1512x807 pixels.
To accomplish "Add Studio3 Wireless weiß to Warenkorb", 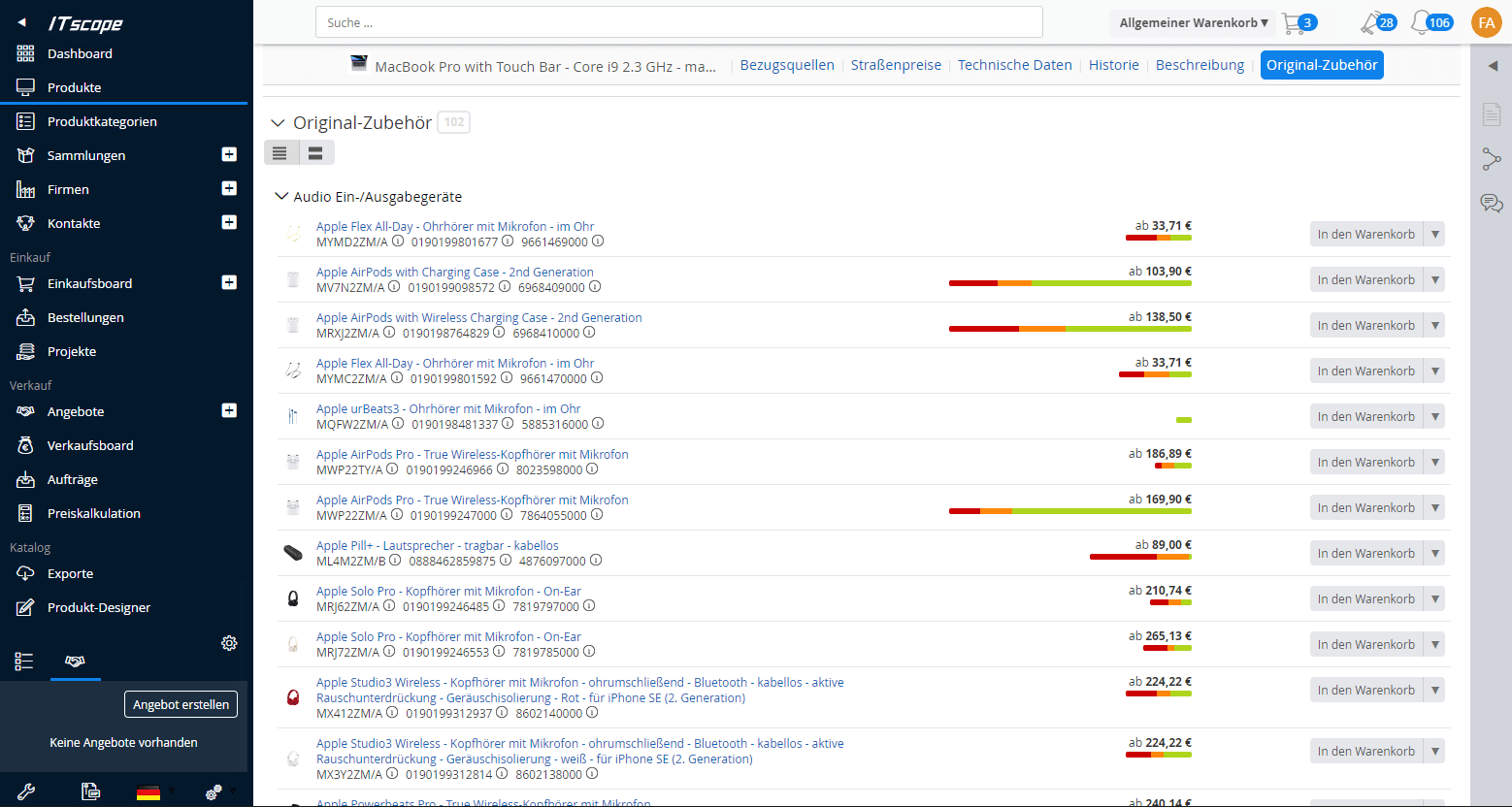I will tap(1365, 751).
